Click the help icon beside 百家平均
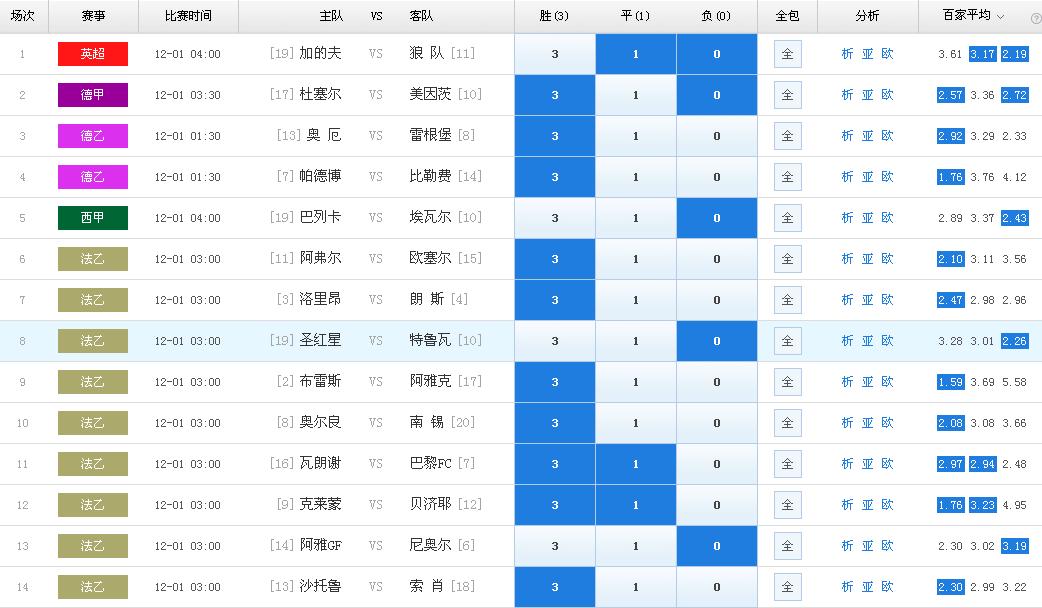Viewport: 1042px width, 608px height. click(x=1035, y=19)
